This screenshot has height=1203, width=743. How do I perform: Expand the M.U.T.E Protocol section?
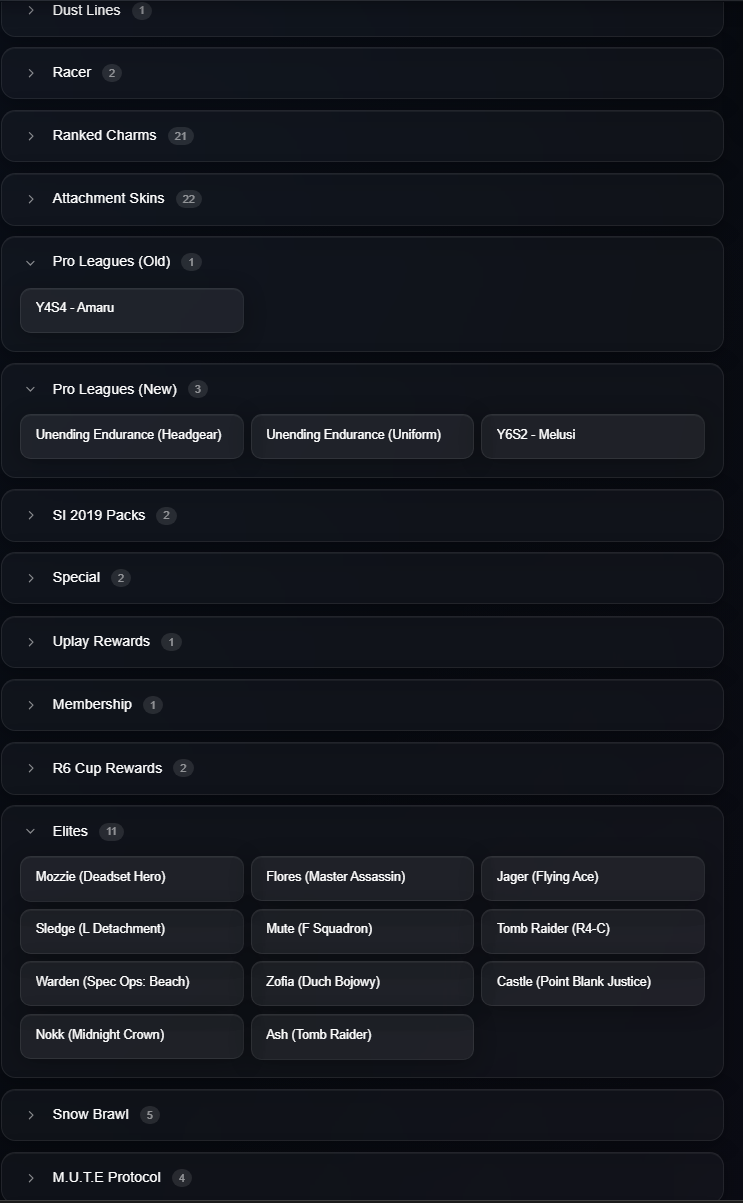coord(106,1177)
